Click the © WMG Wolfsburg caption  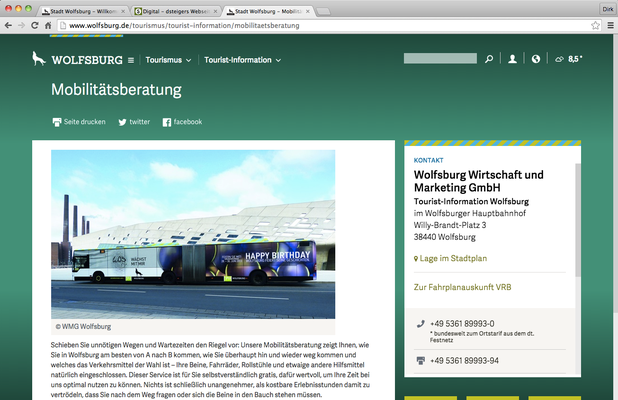click(x=83, y=327)
